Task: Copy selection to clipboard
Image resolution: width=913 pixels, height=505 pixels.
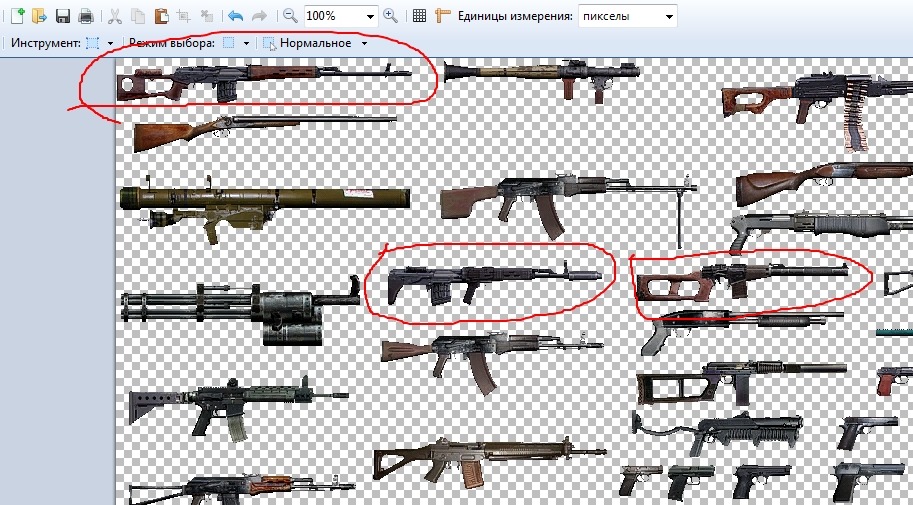Action: [138, 16]
